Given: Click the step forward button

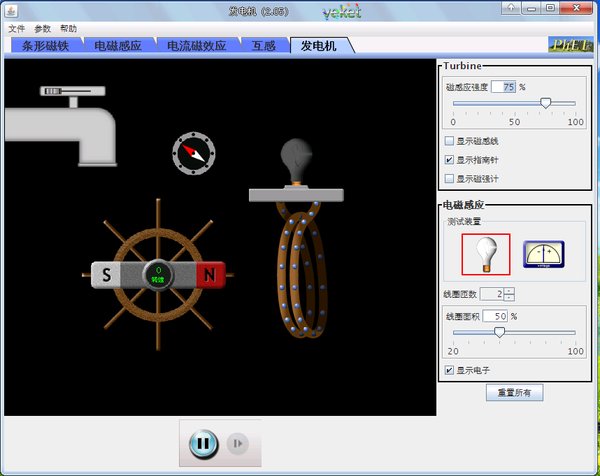Looking at the screenshot, I should point(237,443).
